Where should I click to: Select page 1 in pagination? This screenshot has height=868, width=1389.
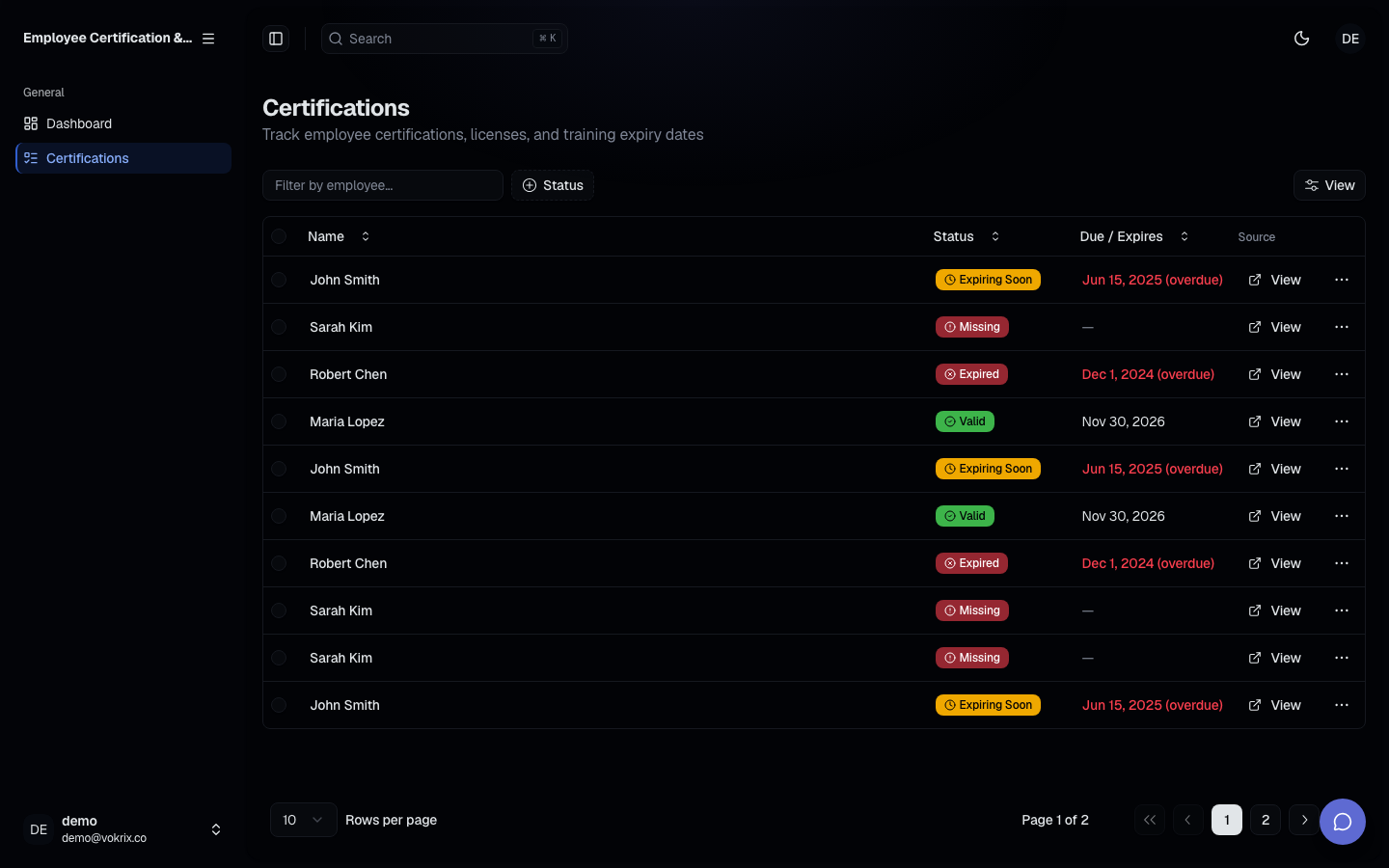(1227, 820)
